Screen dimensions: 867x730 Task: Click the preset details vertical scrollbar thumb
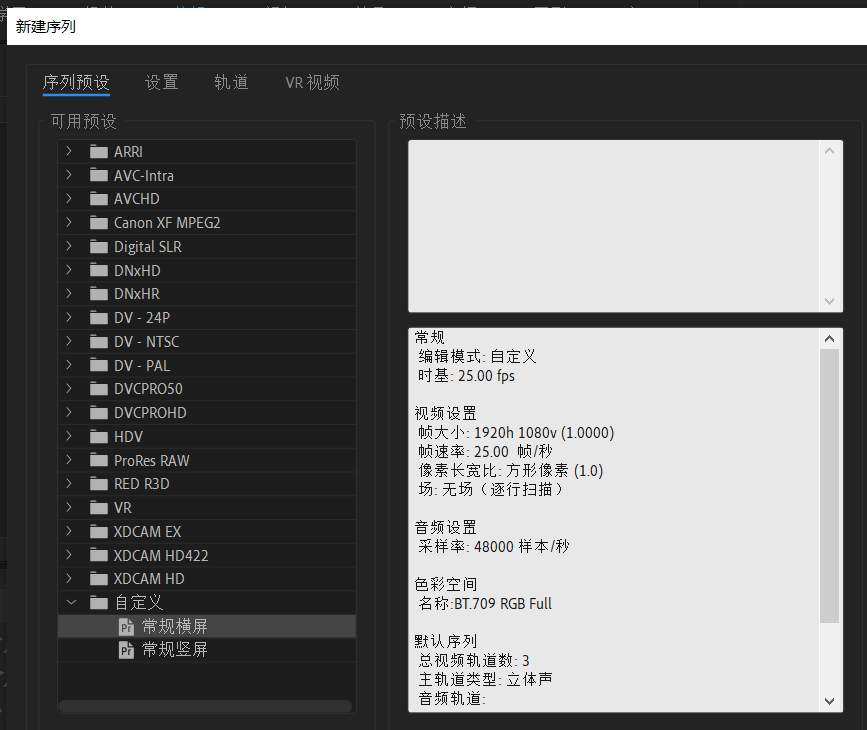click(829, 486)
